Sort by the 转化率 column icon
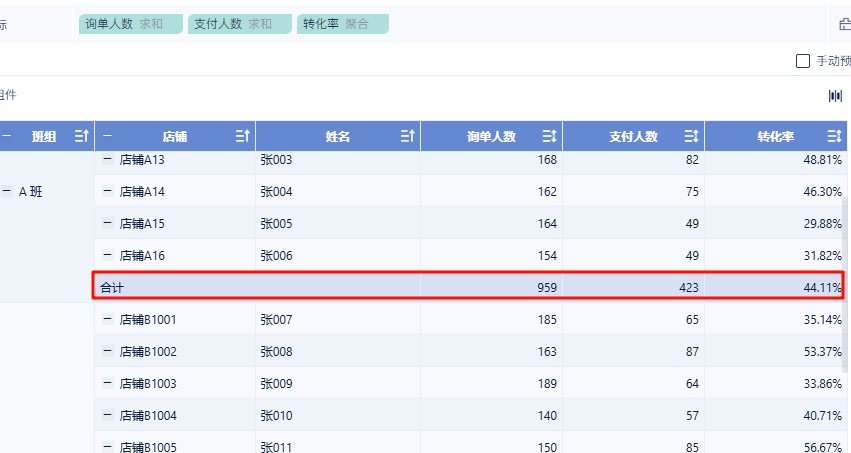This screenshot has width=851, height=453. (835, 136)
